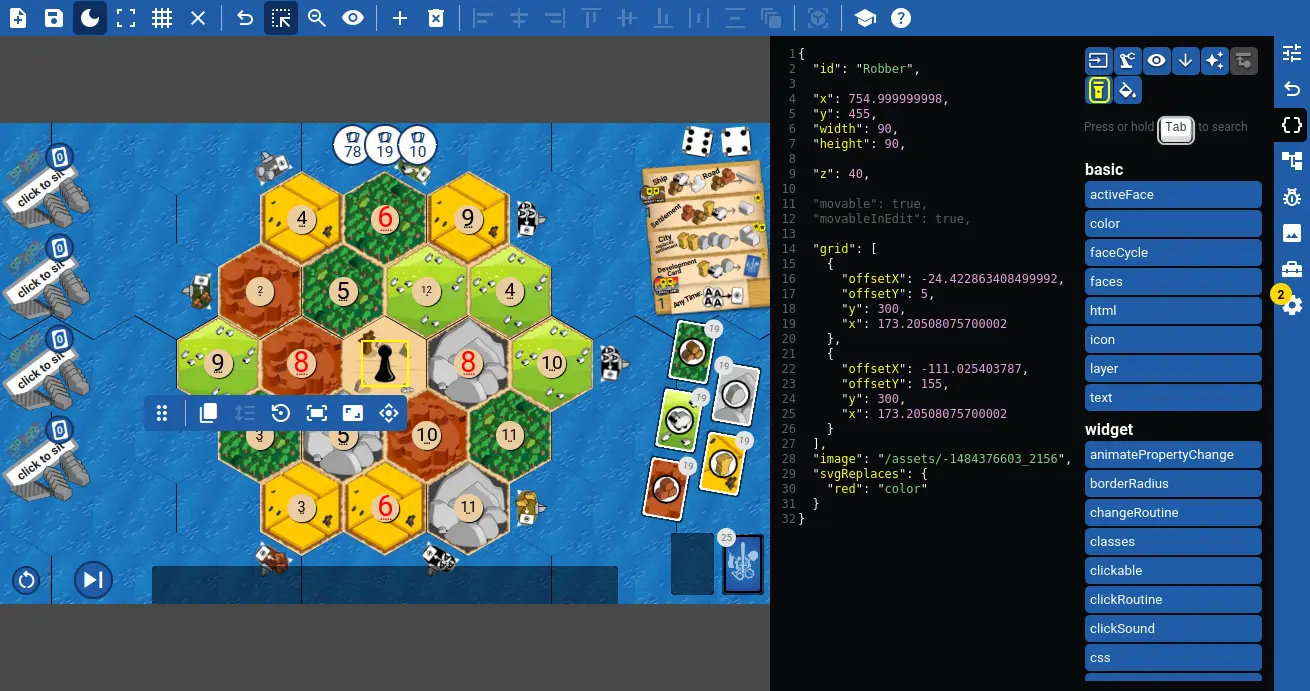Click the fit-to-frame icon on widget toolbar
The image size is (1310, 691).
click(x=317, y=413)
